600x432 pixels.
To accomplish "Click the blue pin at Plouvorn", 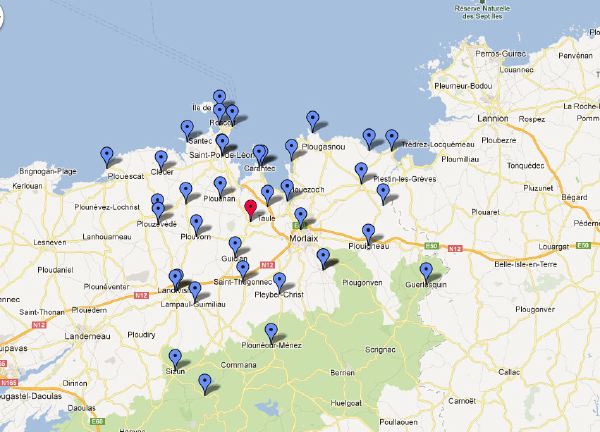I will [x=196, y=224].
